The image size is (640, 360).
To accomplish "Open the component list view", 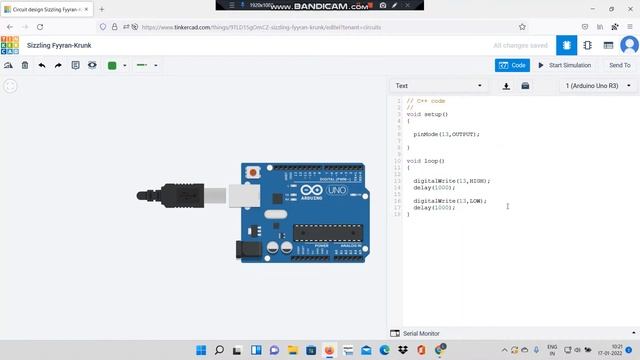I will [x=608, y=45].
